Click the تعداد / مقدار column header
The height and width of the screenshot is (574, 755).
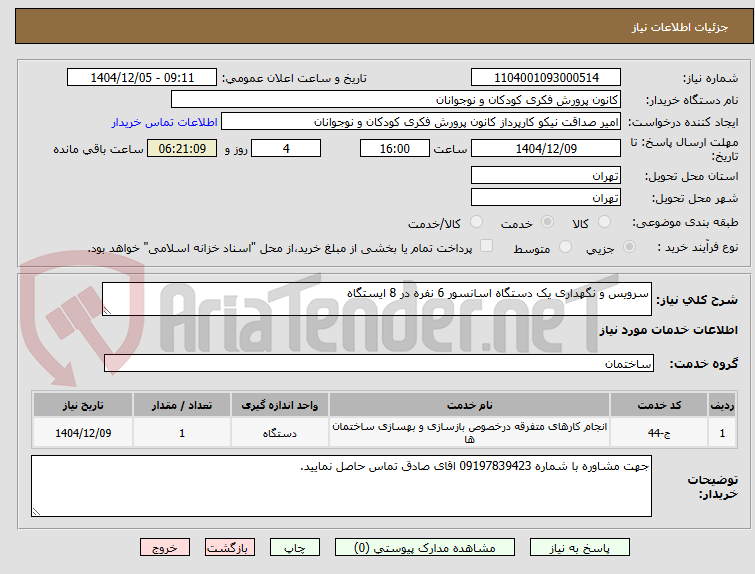[182, 405]
